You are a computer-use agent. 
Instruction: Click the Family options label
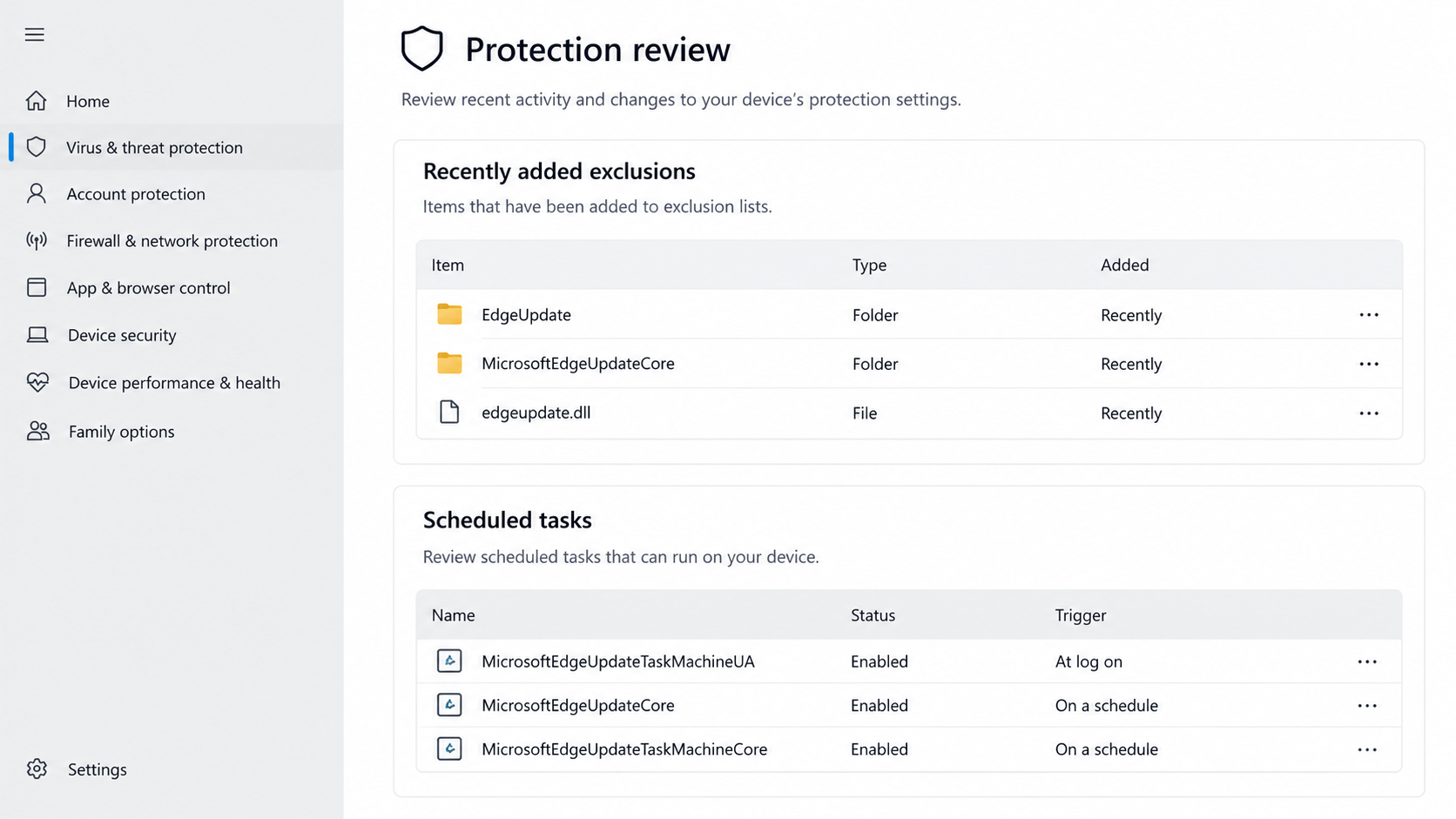point(121,432)
